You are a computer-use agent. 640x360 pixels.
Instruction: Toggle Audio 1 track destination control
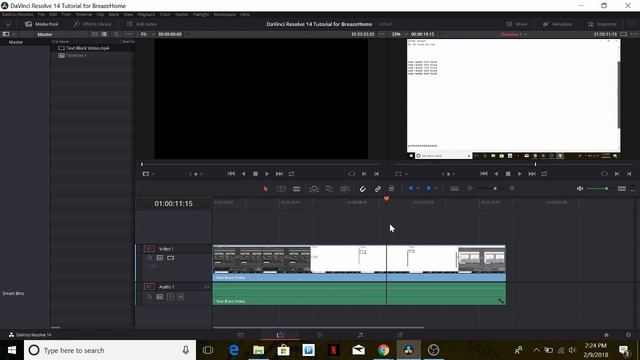[149, 287]
